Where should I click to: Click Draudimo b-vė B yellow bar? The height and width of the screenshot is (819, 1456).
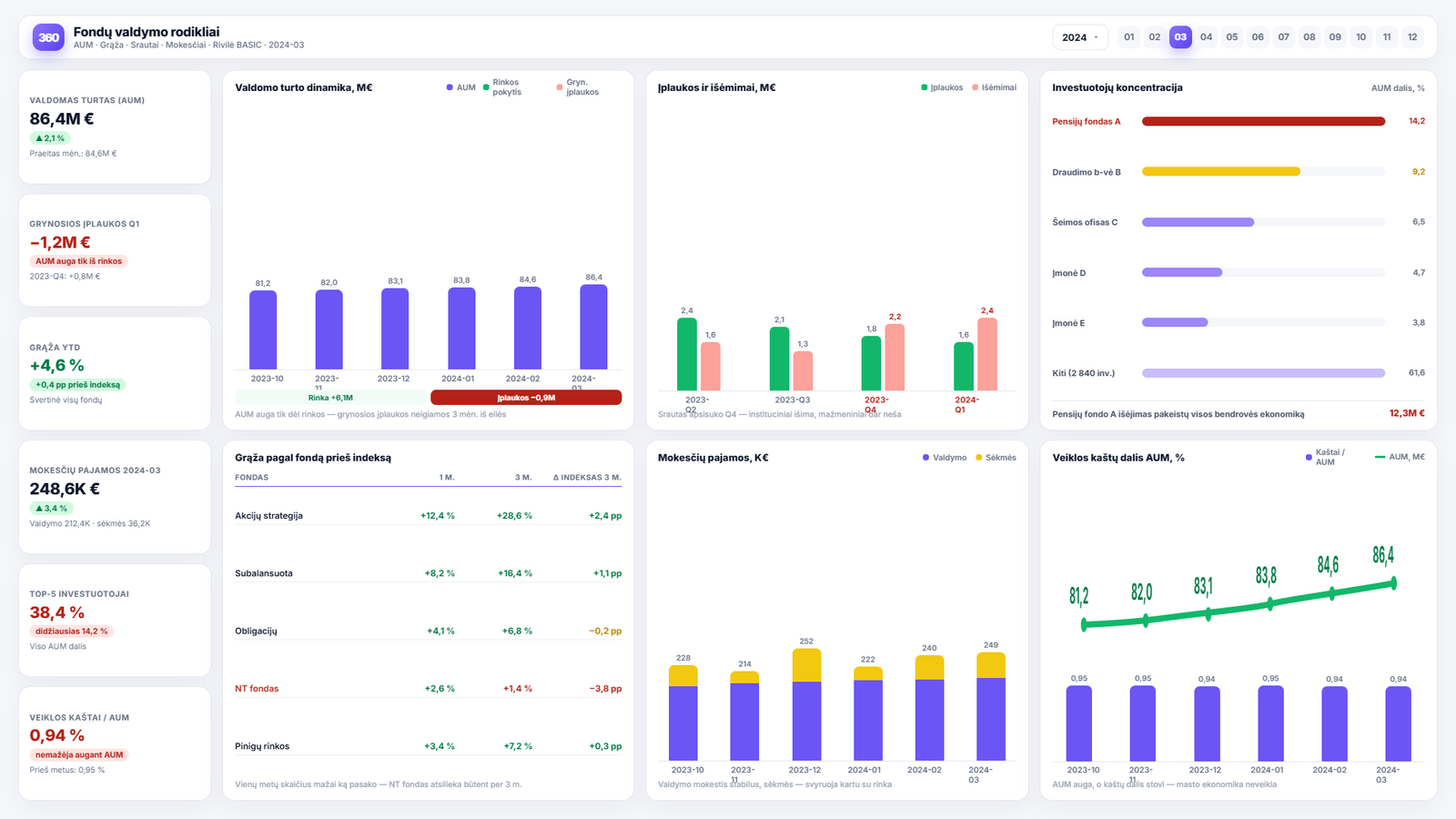pyautogui.click(x=1220, y=171)
